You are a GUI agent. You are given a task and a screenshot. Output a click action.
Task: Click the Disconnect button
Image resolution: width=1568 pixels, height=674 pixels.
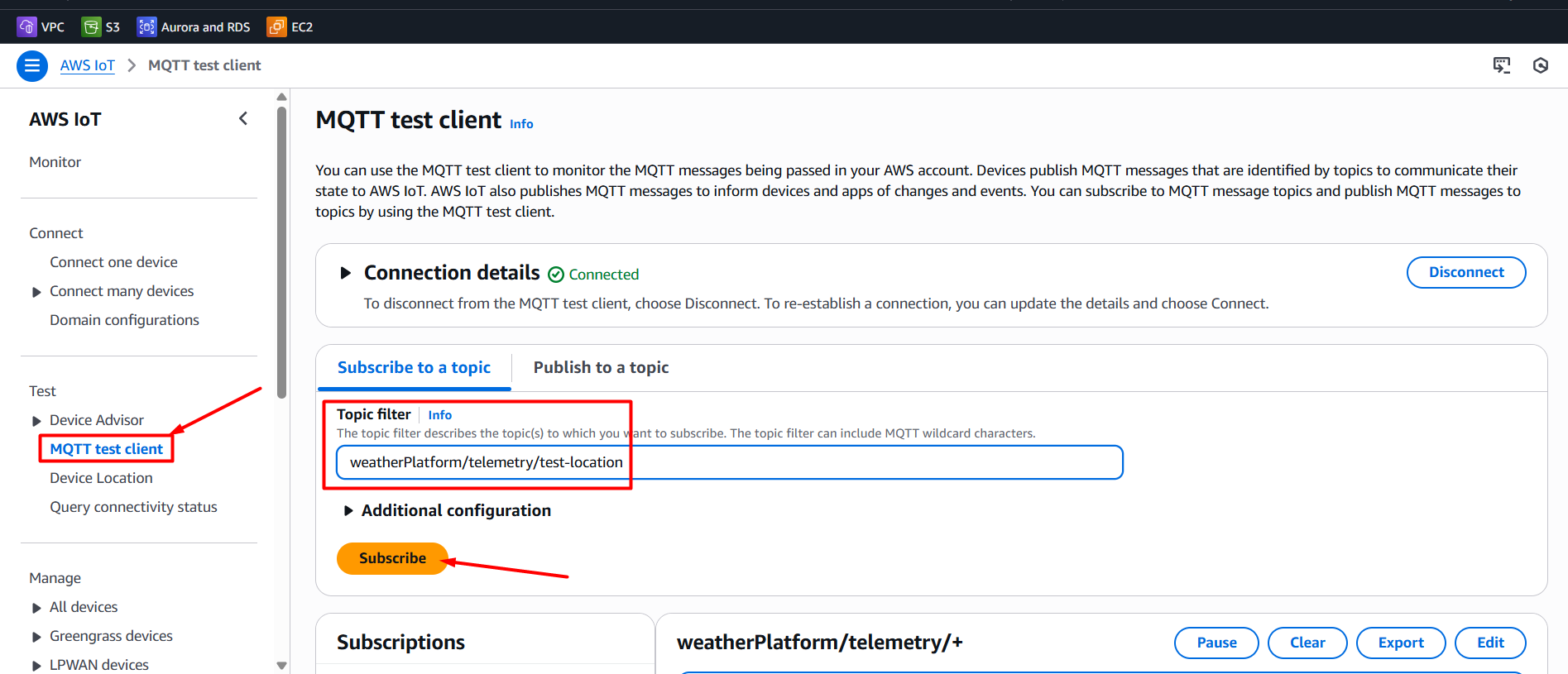pyautogui.click(x=1465, y=272)
